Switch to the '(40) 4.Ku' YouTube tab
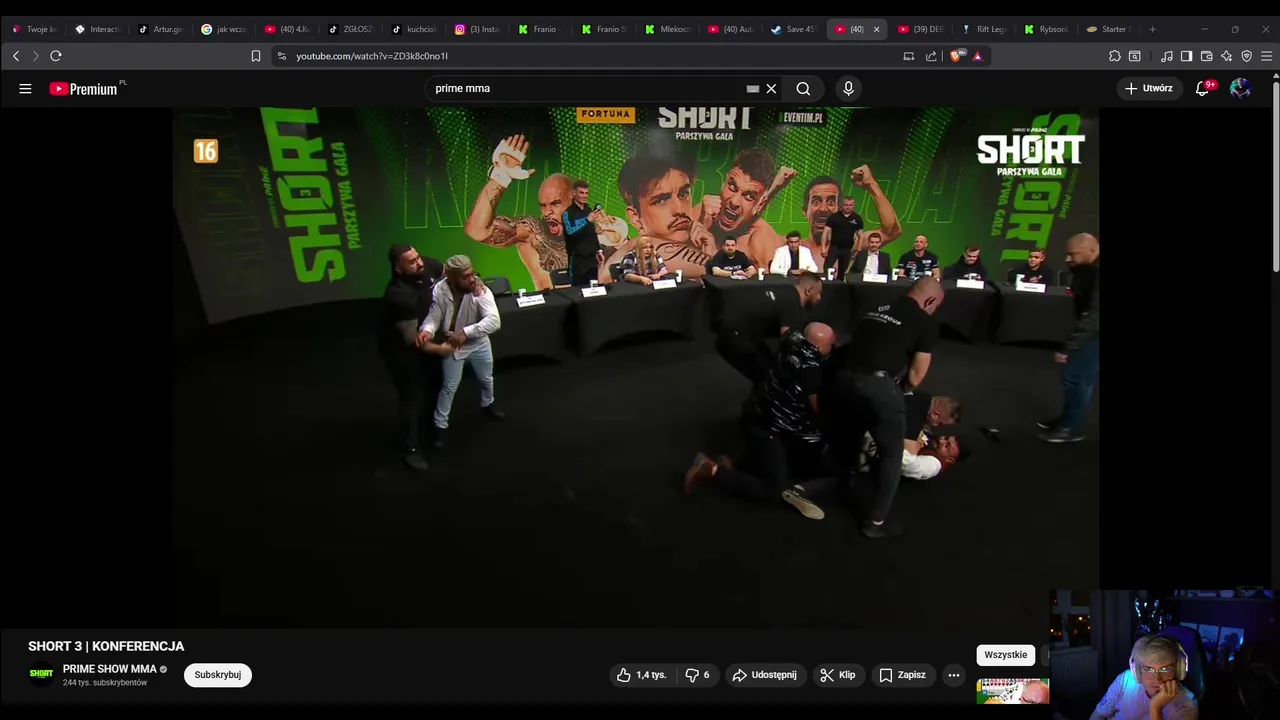The height and width of the screenshot is (720, 1280). click(x=287, y=29)
